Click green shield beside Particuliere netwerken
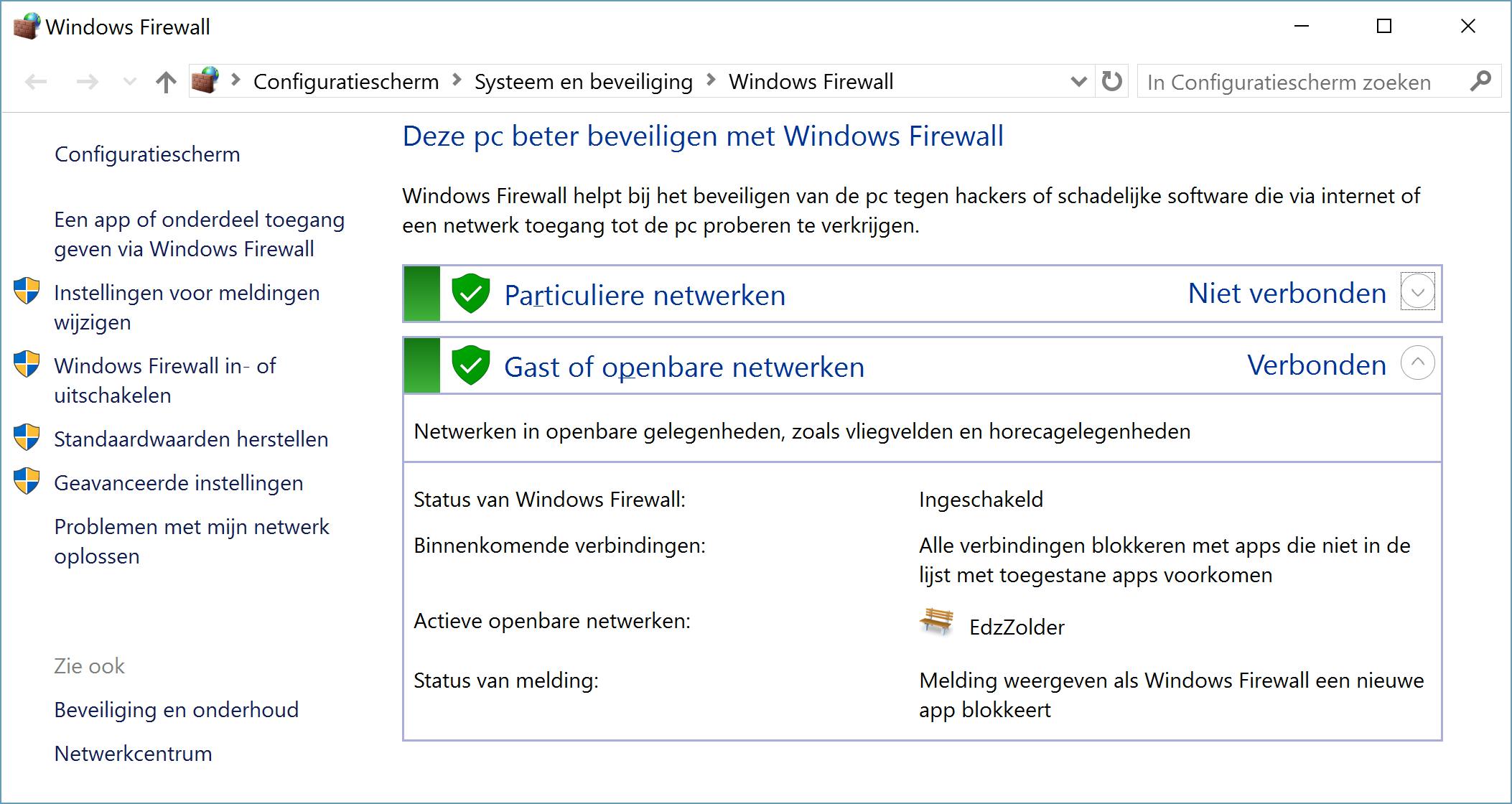This screenshot has height=804, width=1512. pos(470,294)
